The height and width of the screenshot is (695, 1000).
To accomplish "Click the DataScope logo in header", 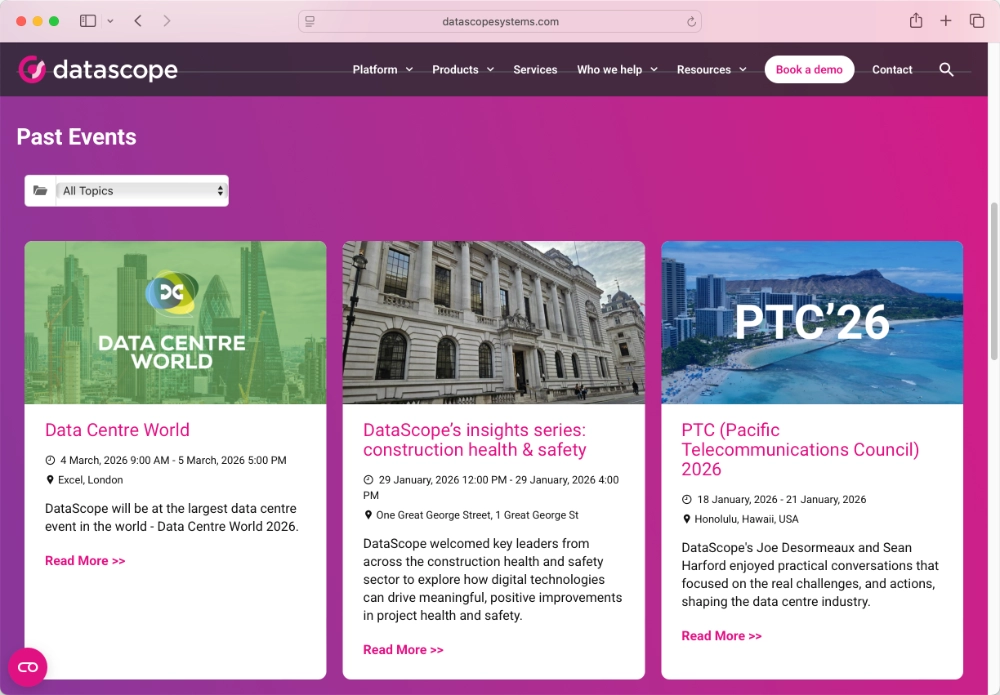I will coord(98,70).
